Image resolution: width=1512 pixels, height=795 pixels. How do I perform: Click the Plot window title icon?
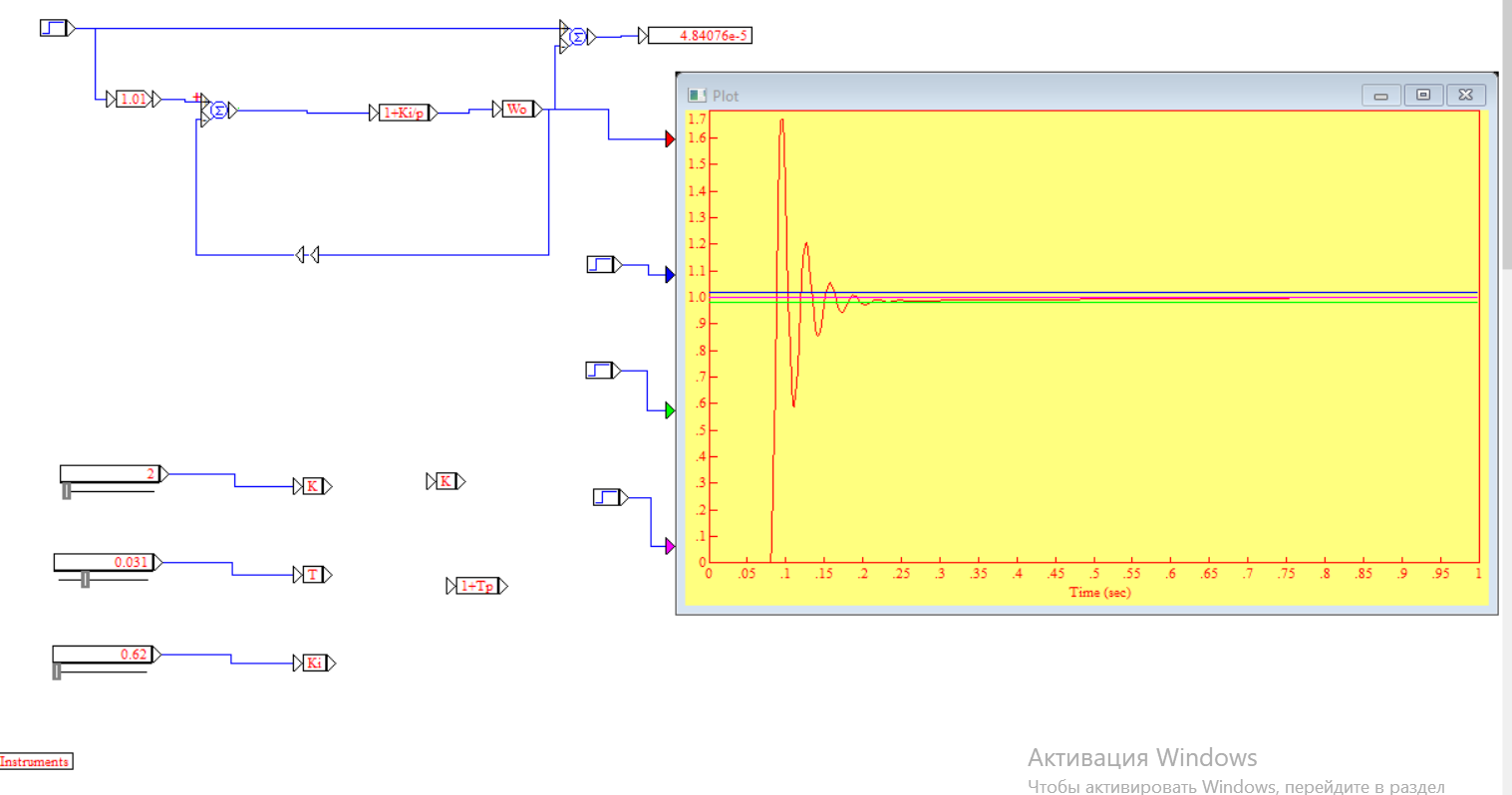697,96
